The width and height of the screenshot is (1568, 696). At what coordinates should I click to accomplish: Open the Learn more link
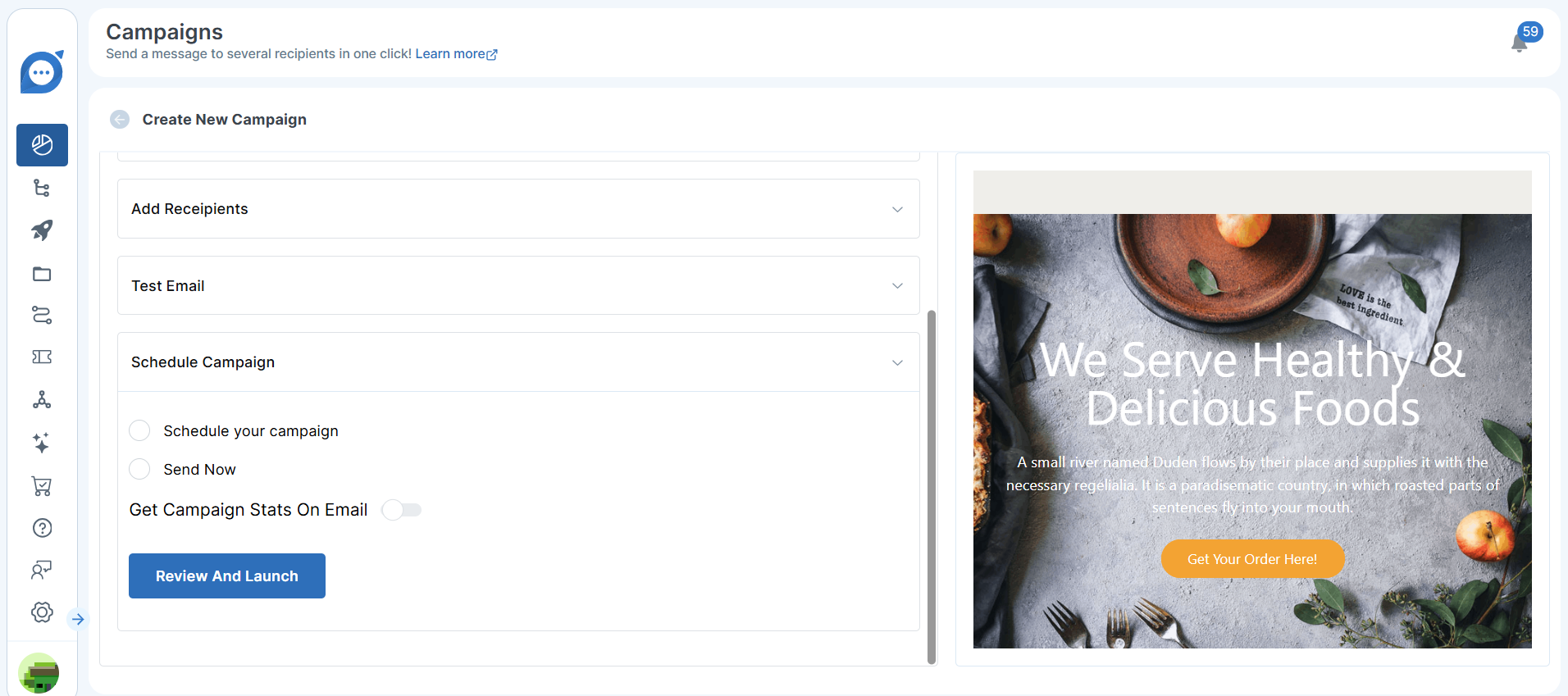click(x=456, y=54)
